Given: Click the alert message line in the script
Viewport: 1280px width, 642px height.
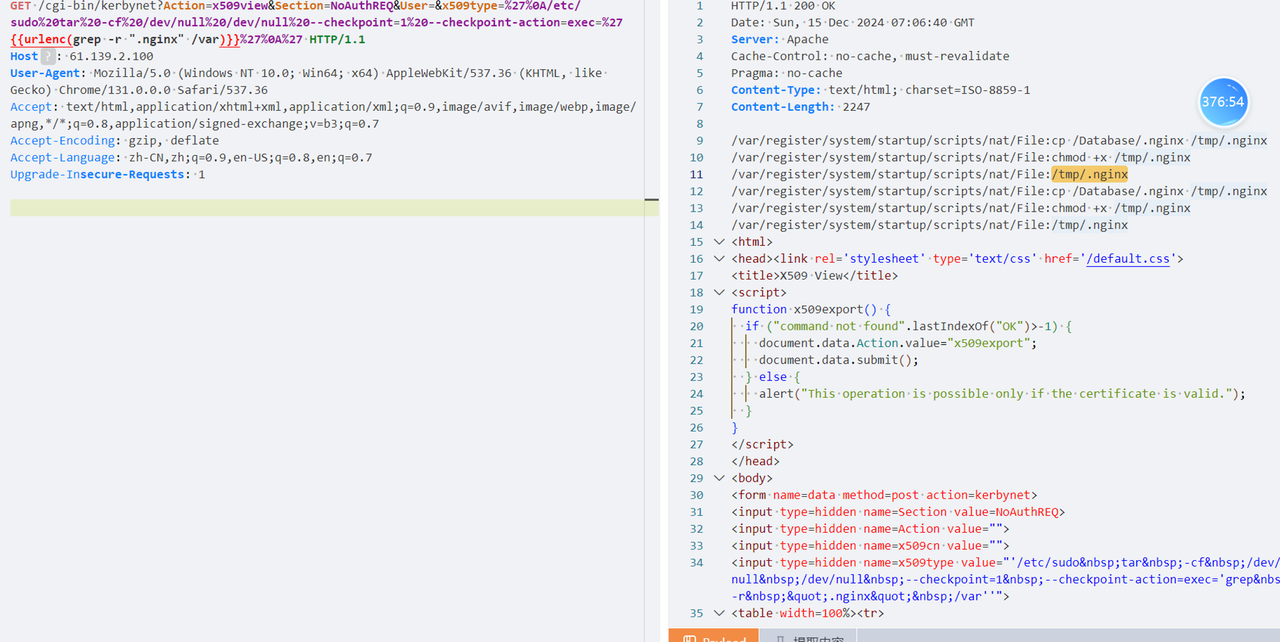Looking at the screenshot, I should pyautogui.click(x=1002, y=394).
